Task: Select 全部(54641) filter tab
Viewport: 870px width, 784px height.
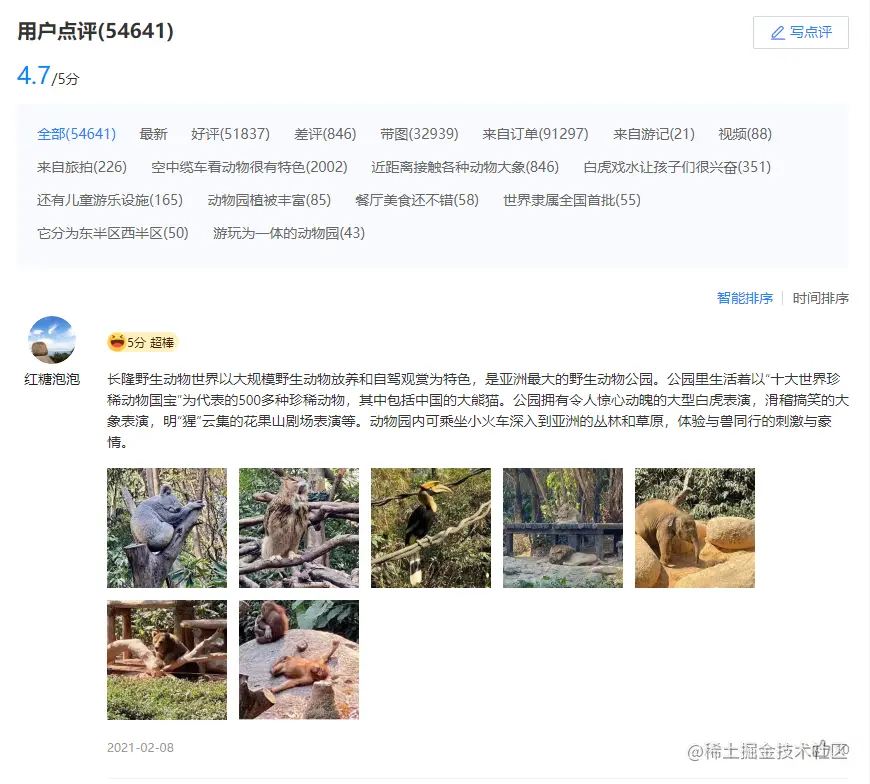Action: pyautogui.click(x=77, y=134)
